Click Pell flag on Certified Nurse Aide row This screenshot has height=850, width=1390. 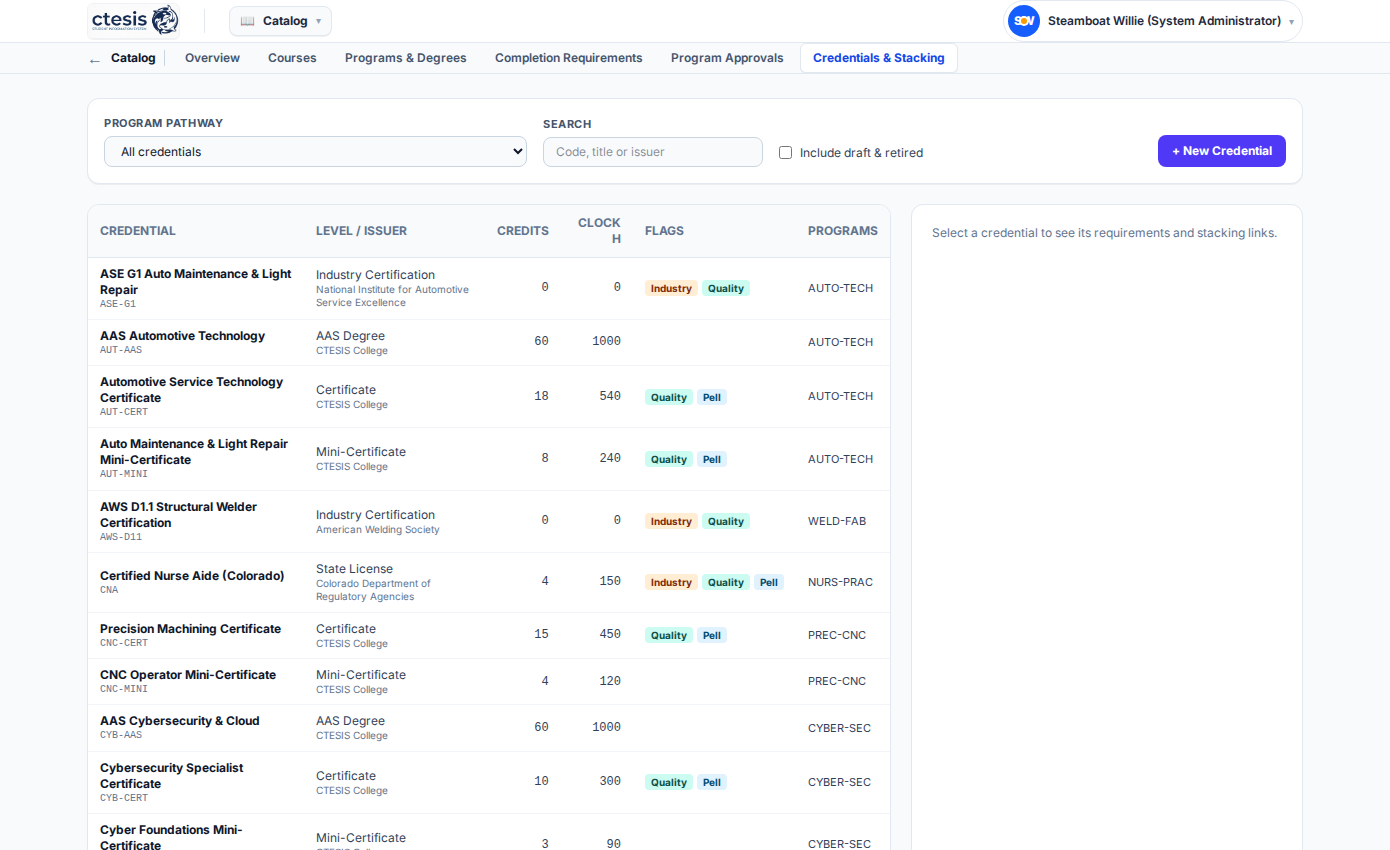[768, 582]
